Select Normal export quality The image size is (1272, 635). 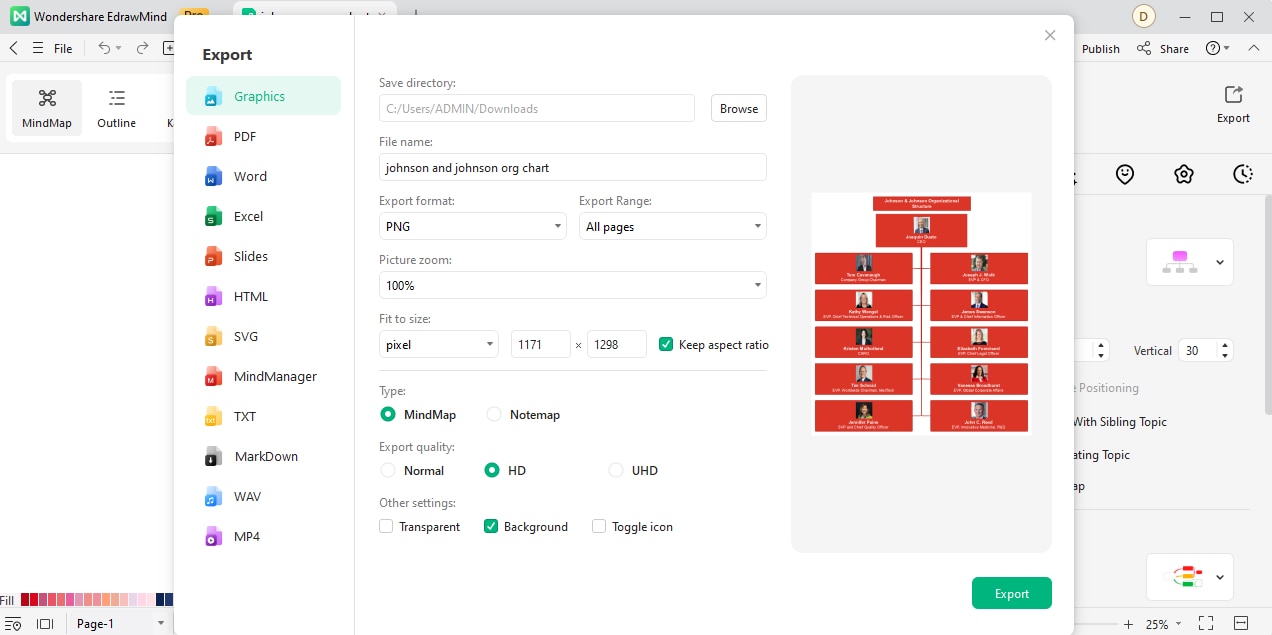pyautogui.click(x=388, y=470)
